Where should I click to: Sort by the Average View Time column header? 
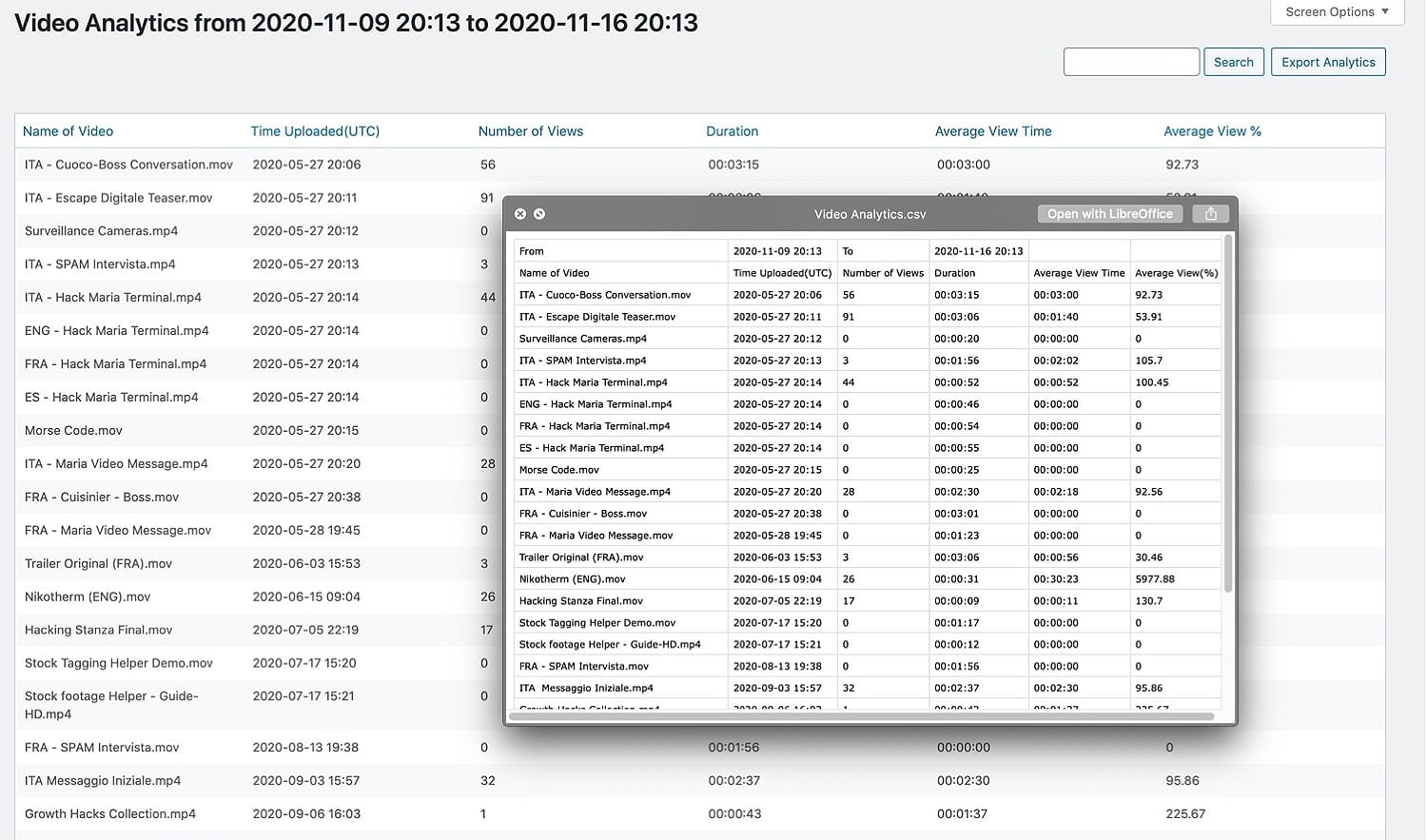[x=992, y=131]
